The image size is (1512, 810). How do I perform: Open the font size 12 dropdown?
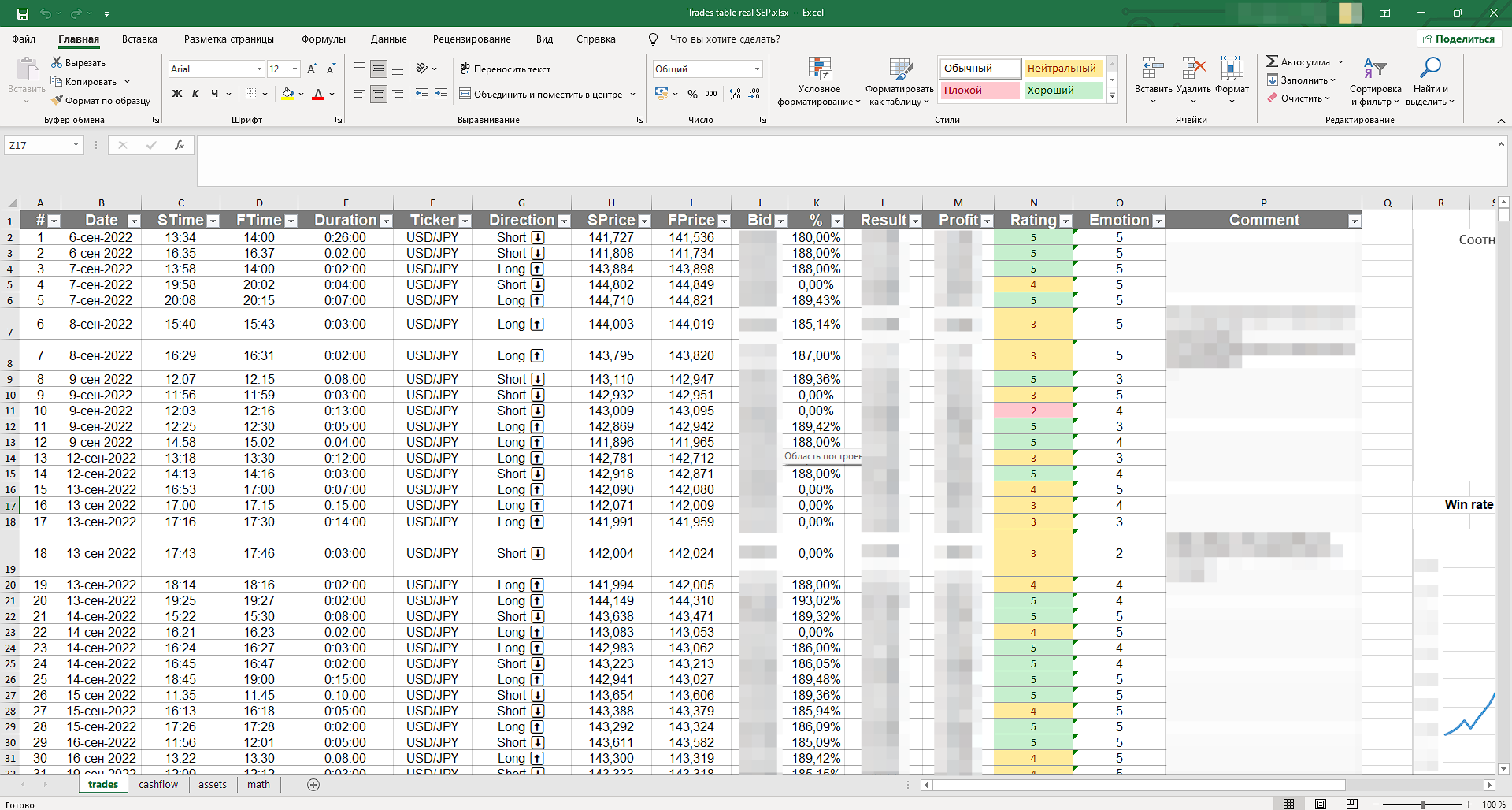pyautogui.click(x=295, y=69)
